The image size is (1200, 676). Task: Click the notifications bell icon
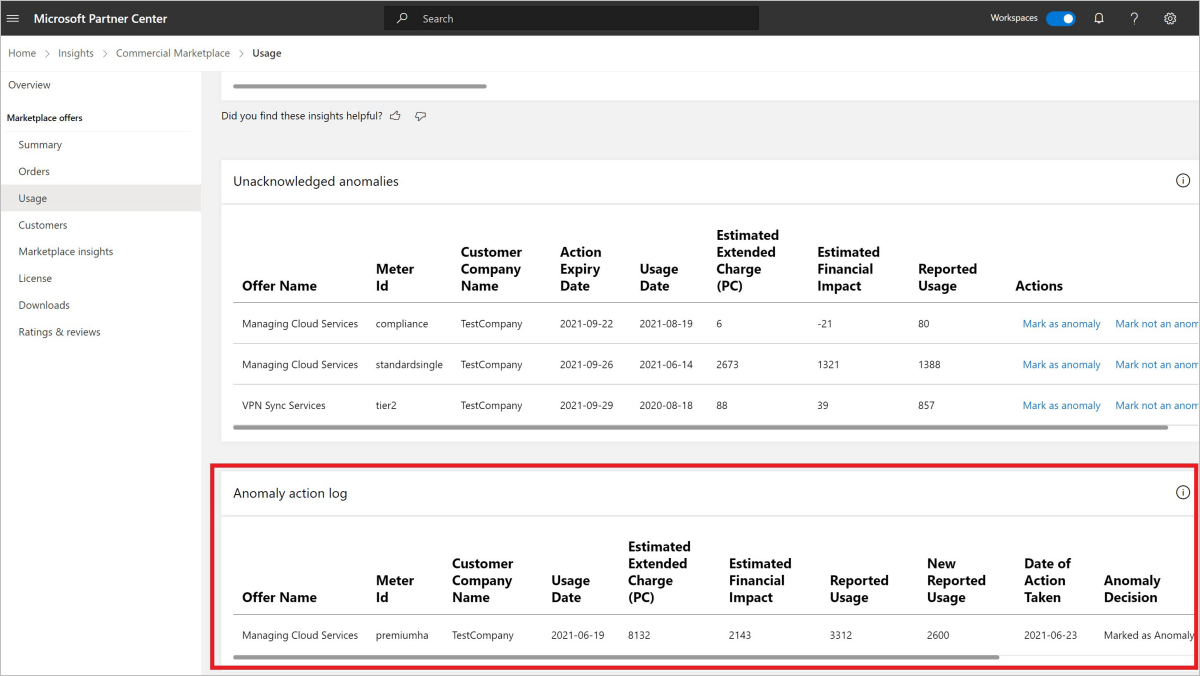(x=1099, y=18)
